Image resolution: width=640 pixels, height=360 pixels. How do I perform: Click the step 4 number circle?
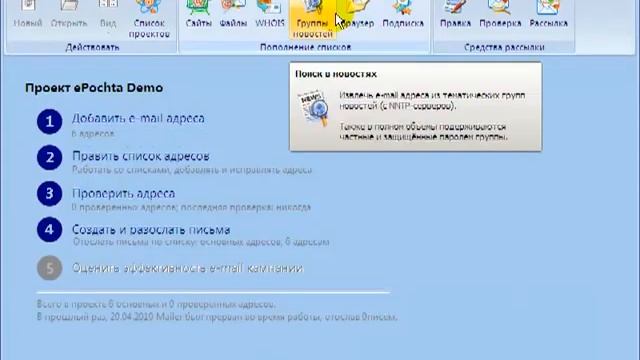click(x=49, y=229)
